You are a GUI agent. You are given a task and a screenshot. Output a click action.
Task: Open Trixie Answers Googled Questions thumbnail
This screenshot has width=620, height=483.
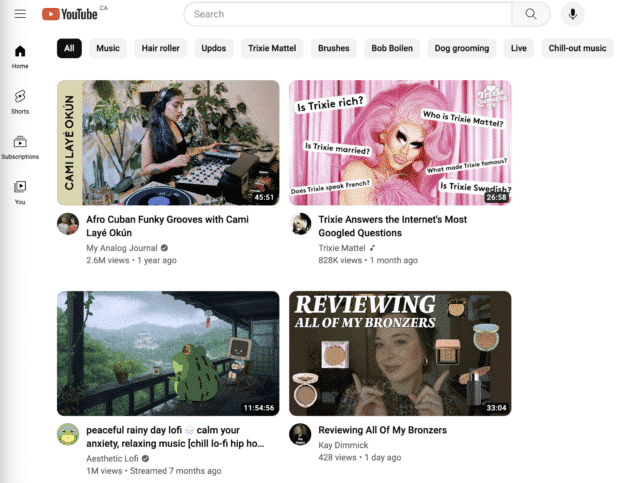click(x=400, y=143)
